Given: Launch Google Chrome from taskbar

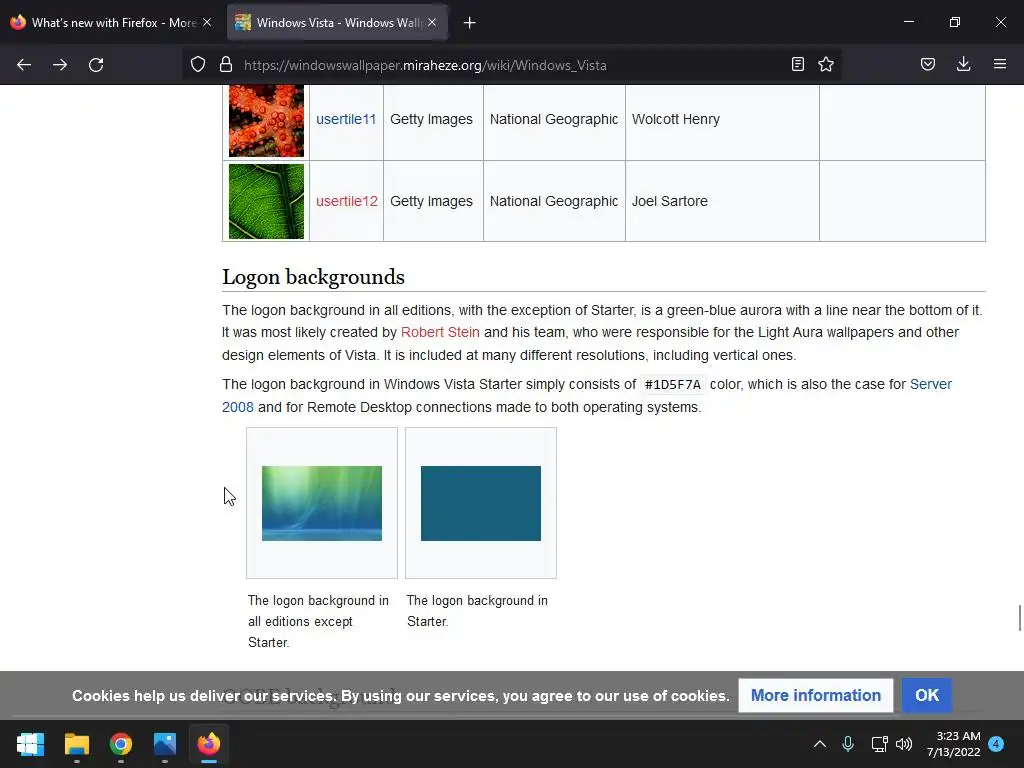Looking at the screenshot, I should [121, 744].
